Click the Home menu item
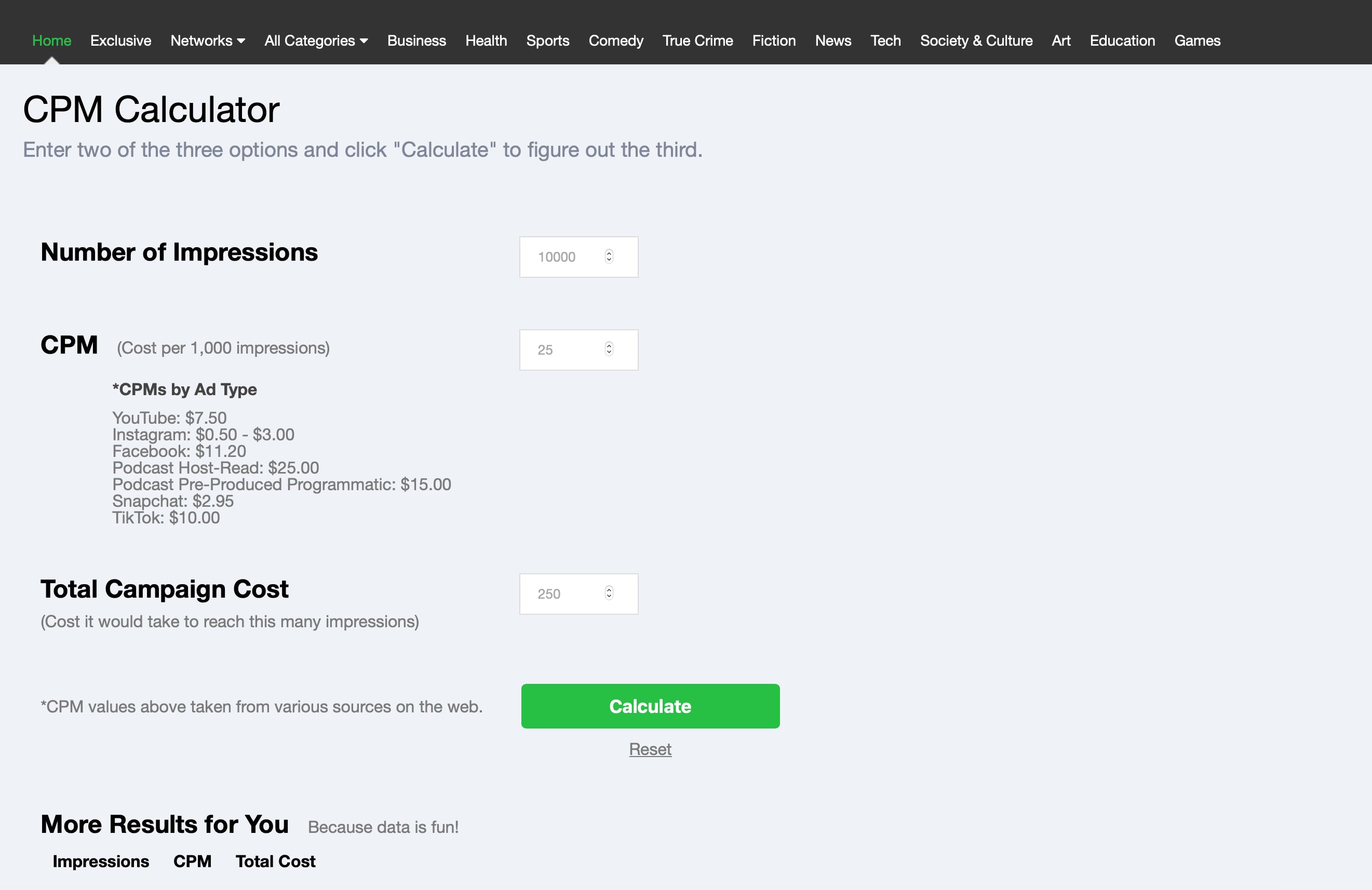The height and width of the screenshot is (890, 1372). tap(51, 41)
